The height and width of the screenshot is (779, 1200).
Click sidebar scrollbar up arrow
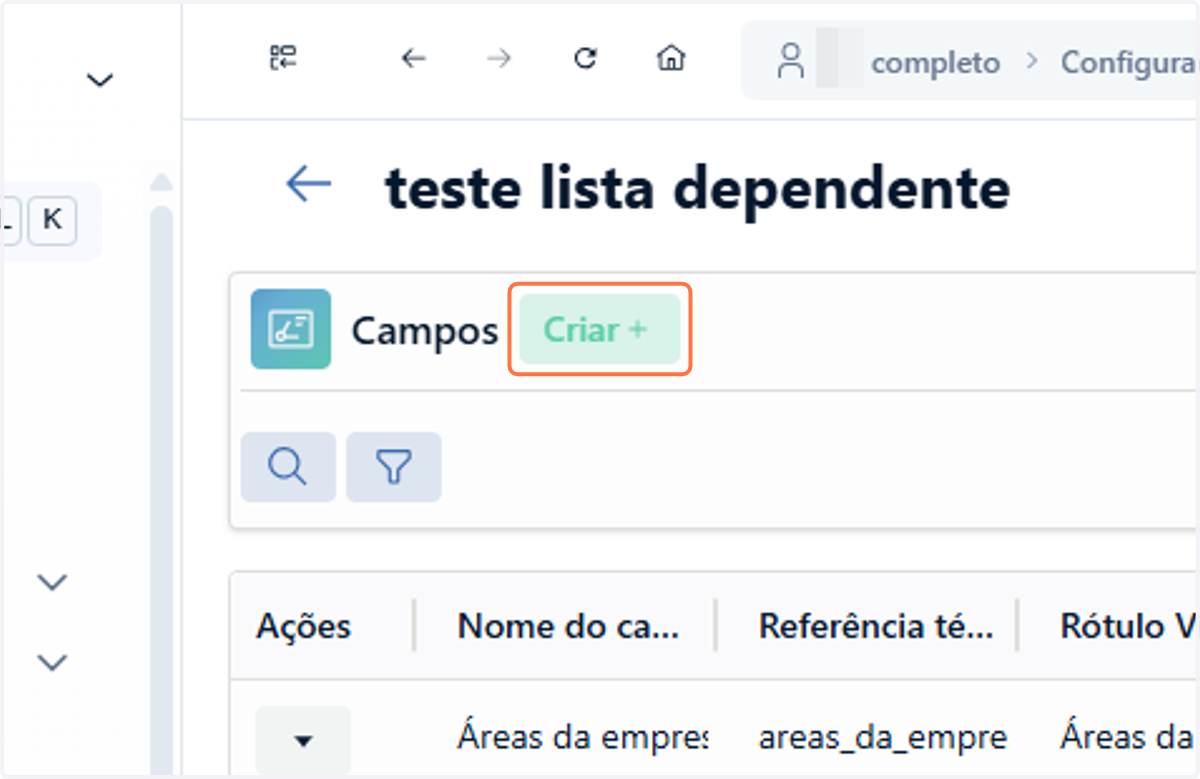161,182
